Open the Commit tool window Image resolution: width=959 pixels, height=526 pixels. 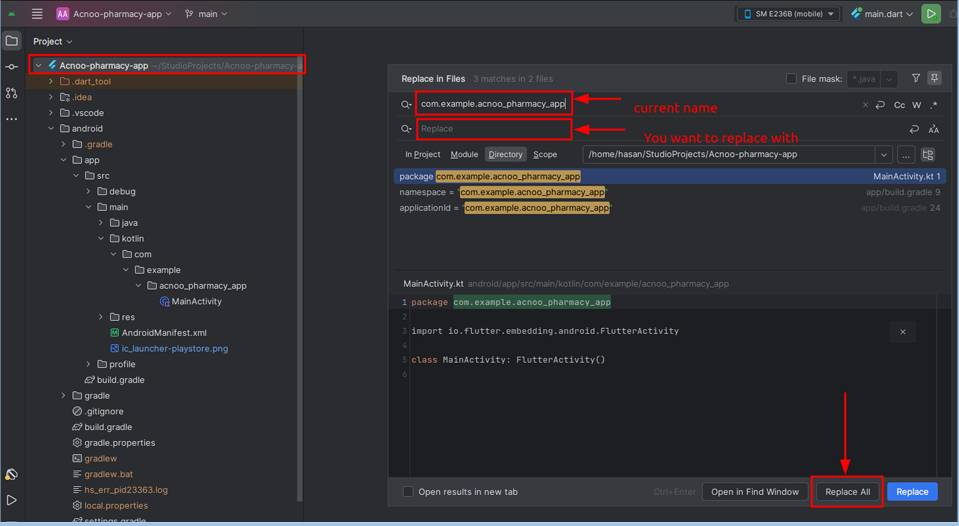12,67
